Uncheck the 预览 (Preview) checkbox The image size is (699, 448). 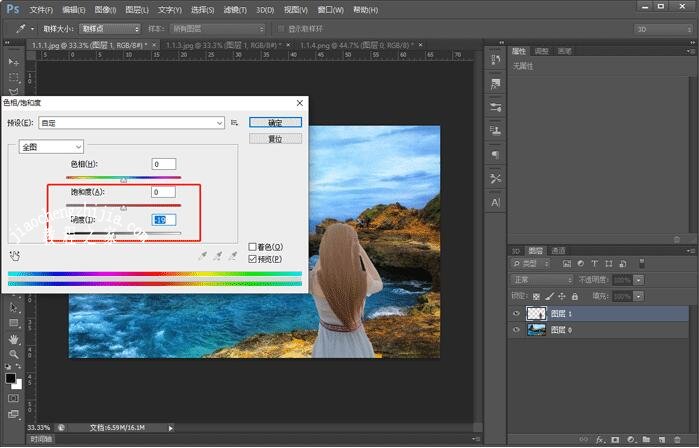253,258
